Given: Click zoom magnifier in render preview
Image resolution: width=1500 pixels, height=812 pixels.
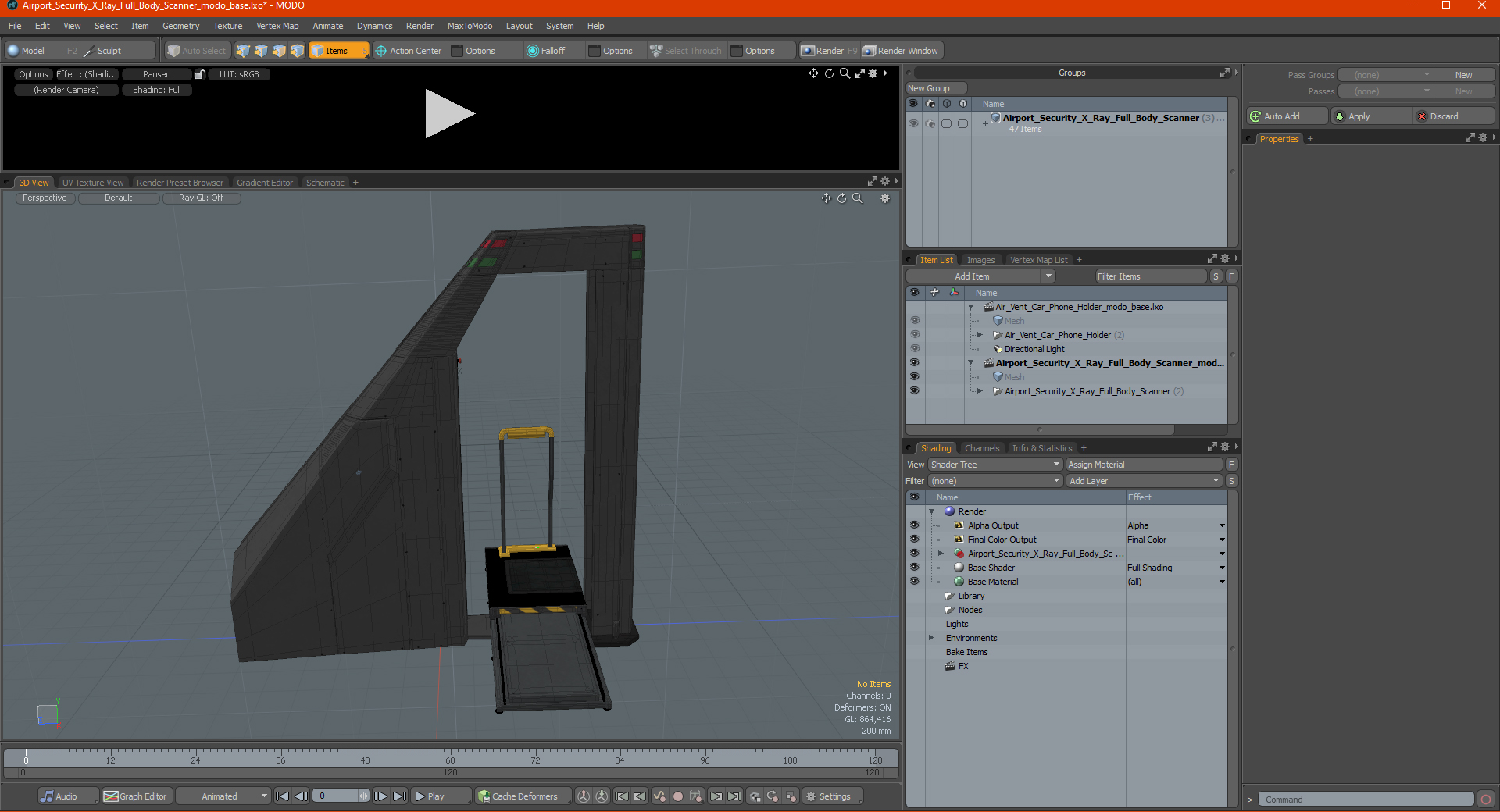Looking at the screenshot, I should click(x=845, y=73).
